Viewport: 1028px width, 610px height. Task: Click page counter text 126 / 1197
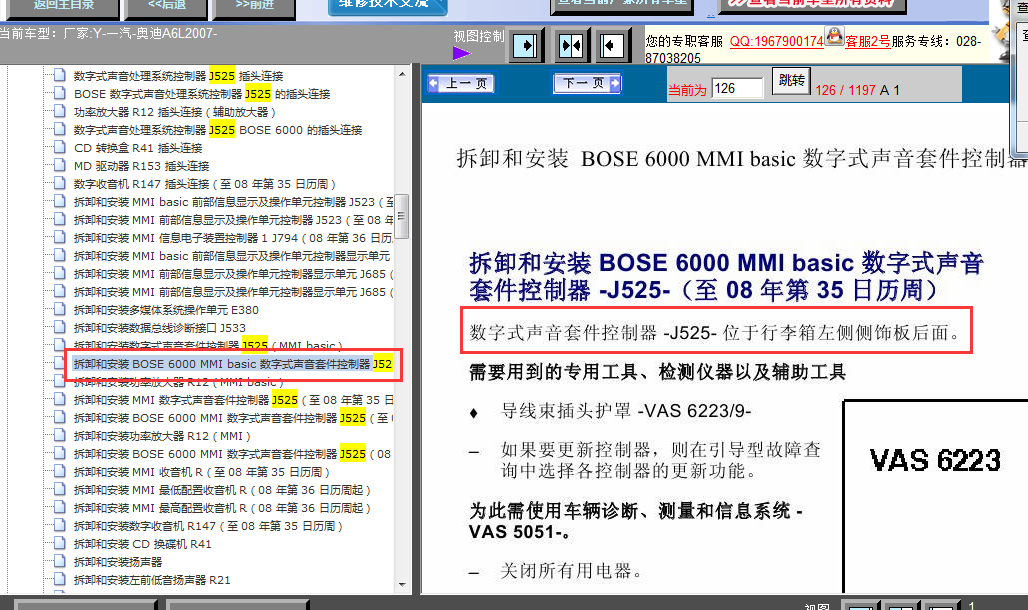(845, 91)
